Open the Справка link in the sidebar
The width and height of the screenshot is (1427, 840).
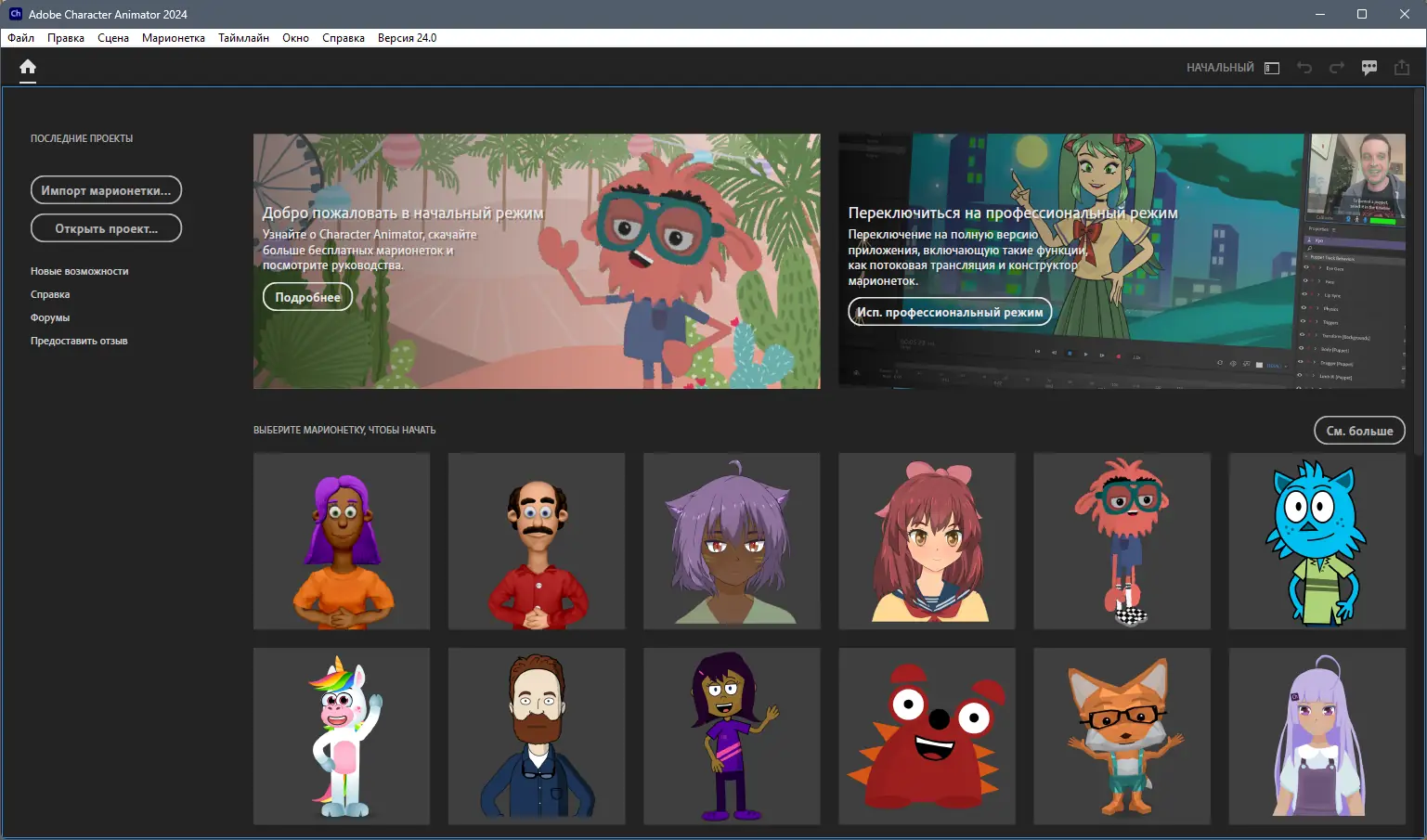coord(50,294)
